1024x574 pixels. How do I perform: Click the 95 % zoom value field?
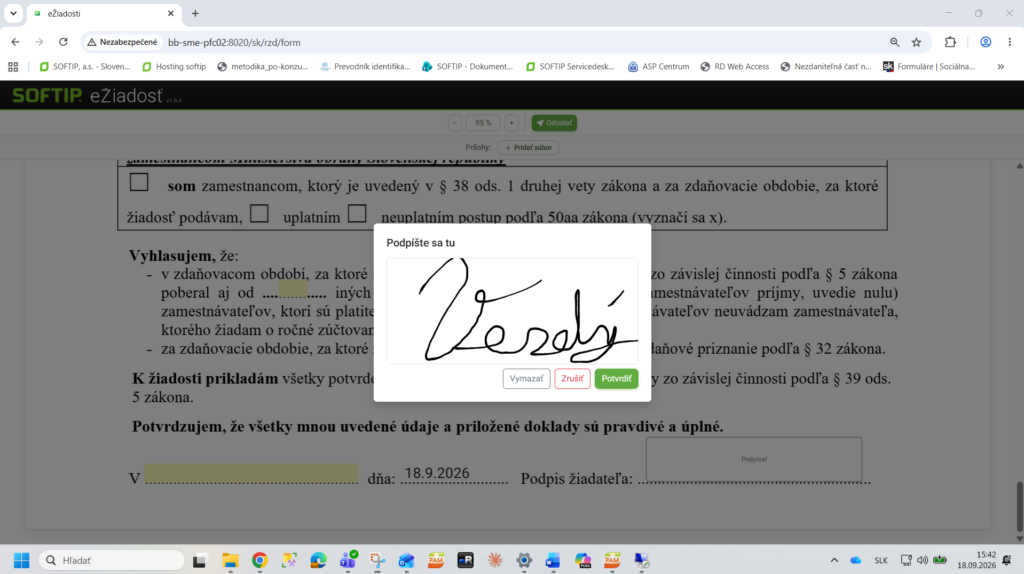(x=483, y=123)
